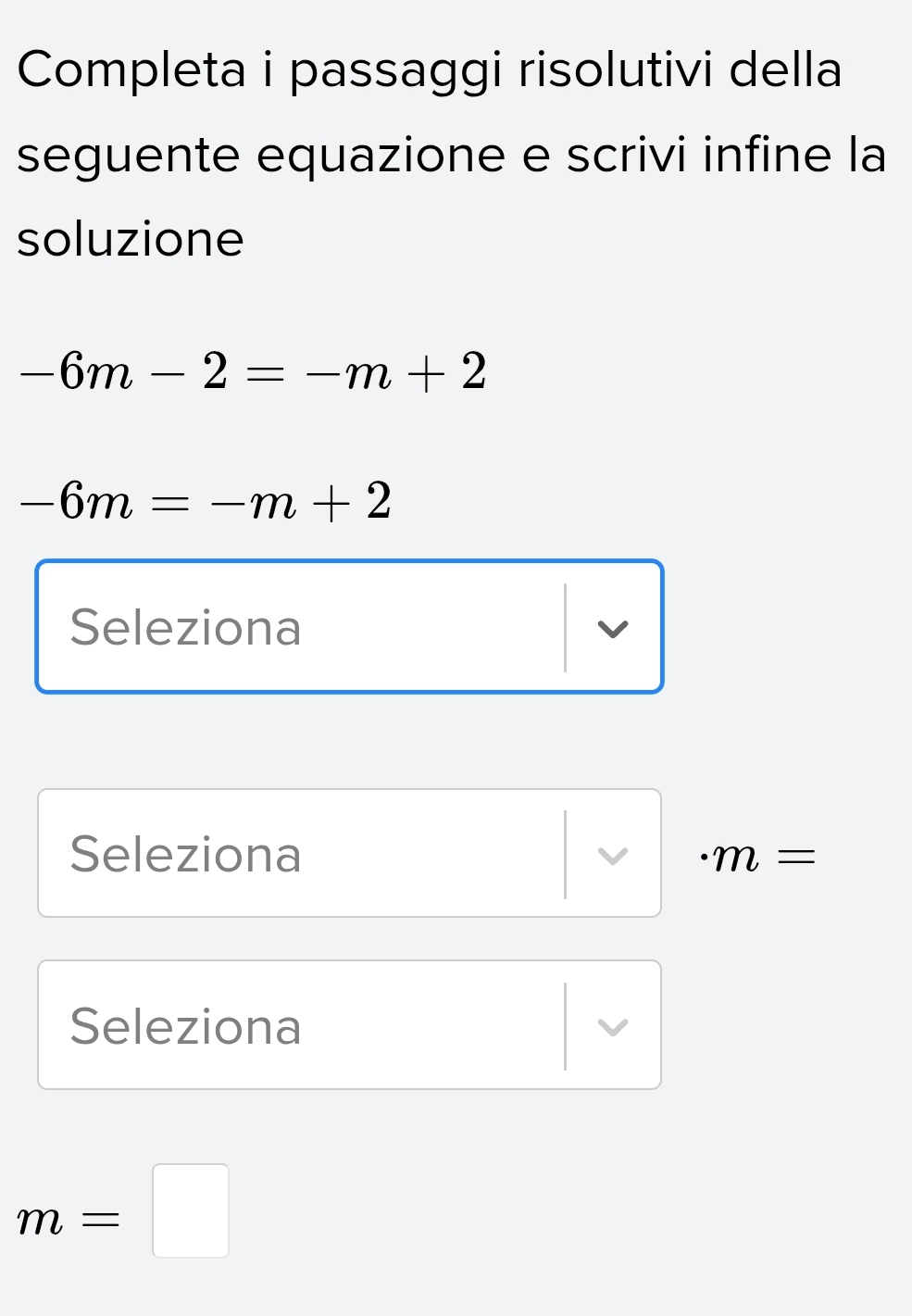
Task: Click the m = label before the answer box
Action: 69,1221
